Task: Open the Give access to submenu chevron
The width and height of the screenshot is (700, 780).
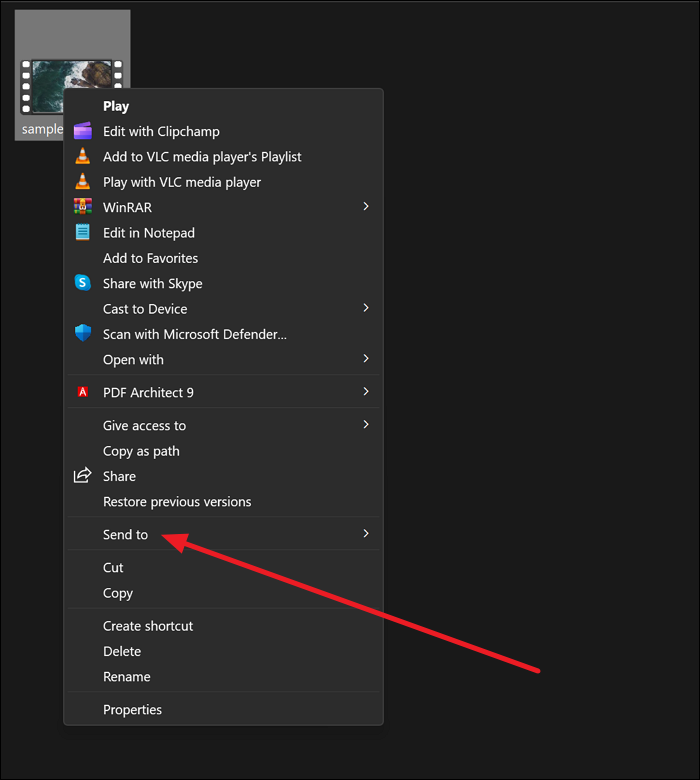Action: coord(366,425)
